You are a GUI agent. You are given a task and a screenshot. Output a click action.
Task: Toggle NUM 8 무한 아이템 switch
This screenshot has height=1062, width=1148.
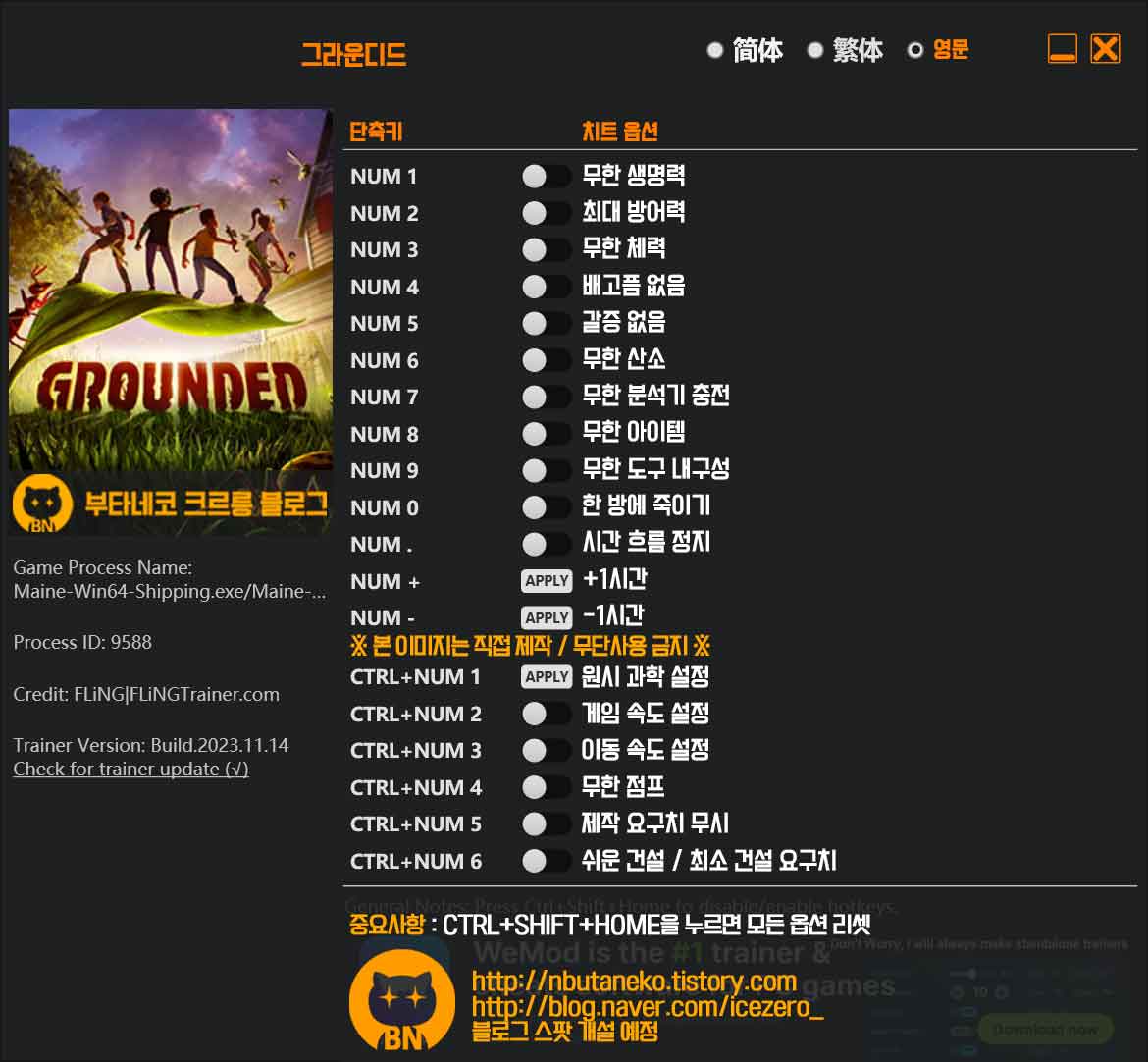(x=547, y=434)
